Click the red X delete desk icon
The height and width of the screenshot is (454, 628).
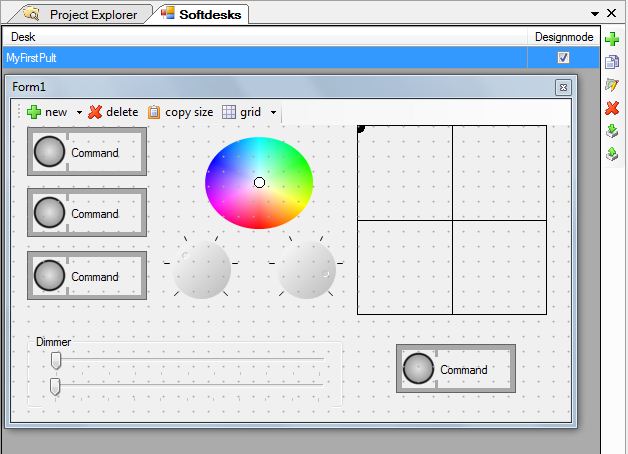pos(612,108)
